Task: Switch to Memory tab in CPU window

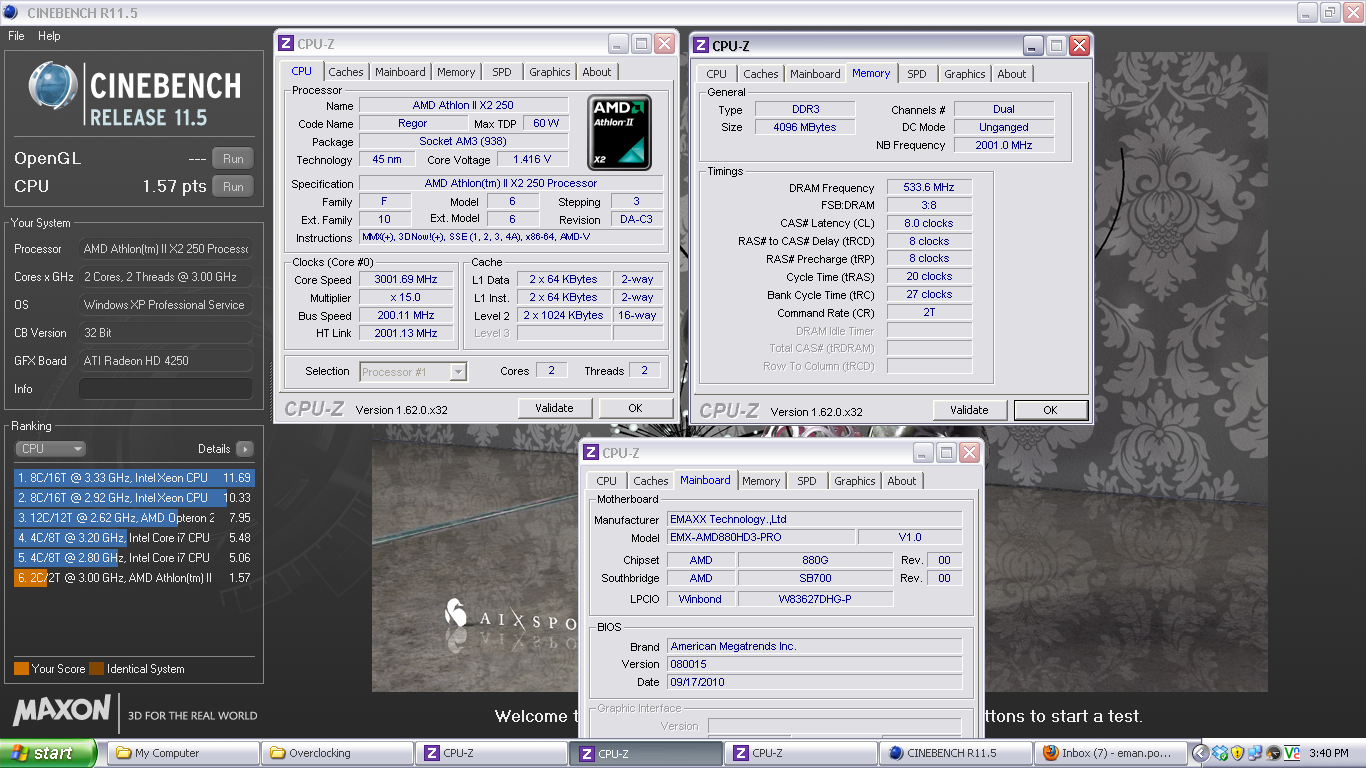Action: pos(456,72)
